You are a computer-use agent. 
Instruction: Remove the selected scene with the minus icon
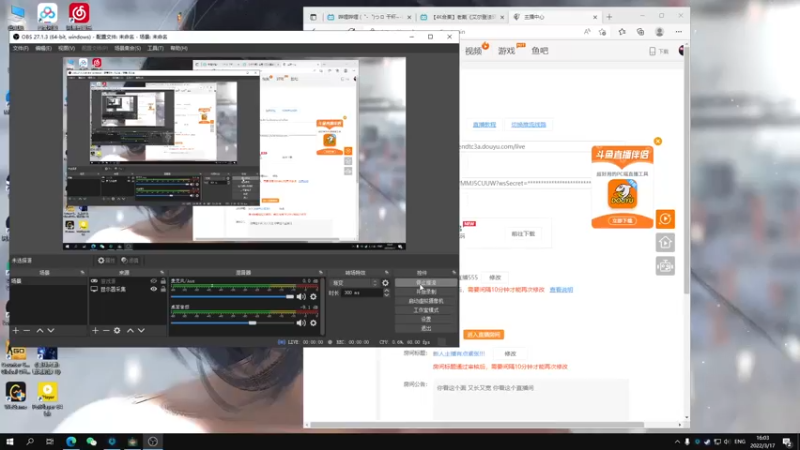[27, 331]
